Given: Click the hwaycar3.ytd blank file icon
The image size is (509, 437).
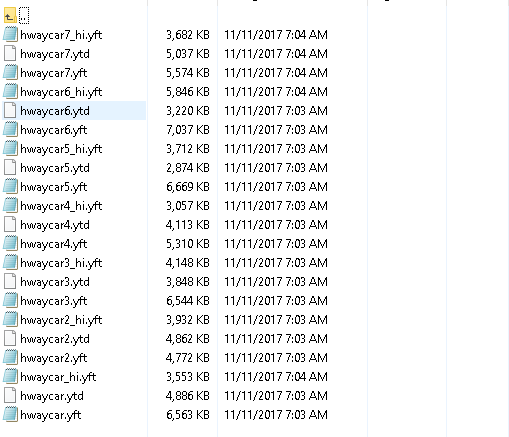Looking at the screenshot, I should tap(10, 281).
